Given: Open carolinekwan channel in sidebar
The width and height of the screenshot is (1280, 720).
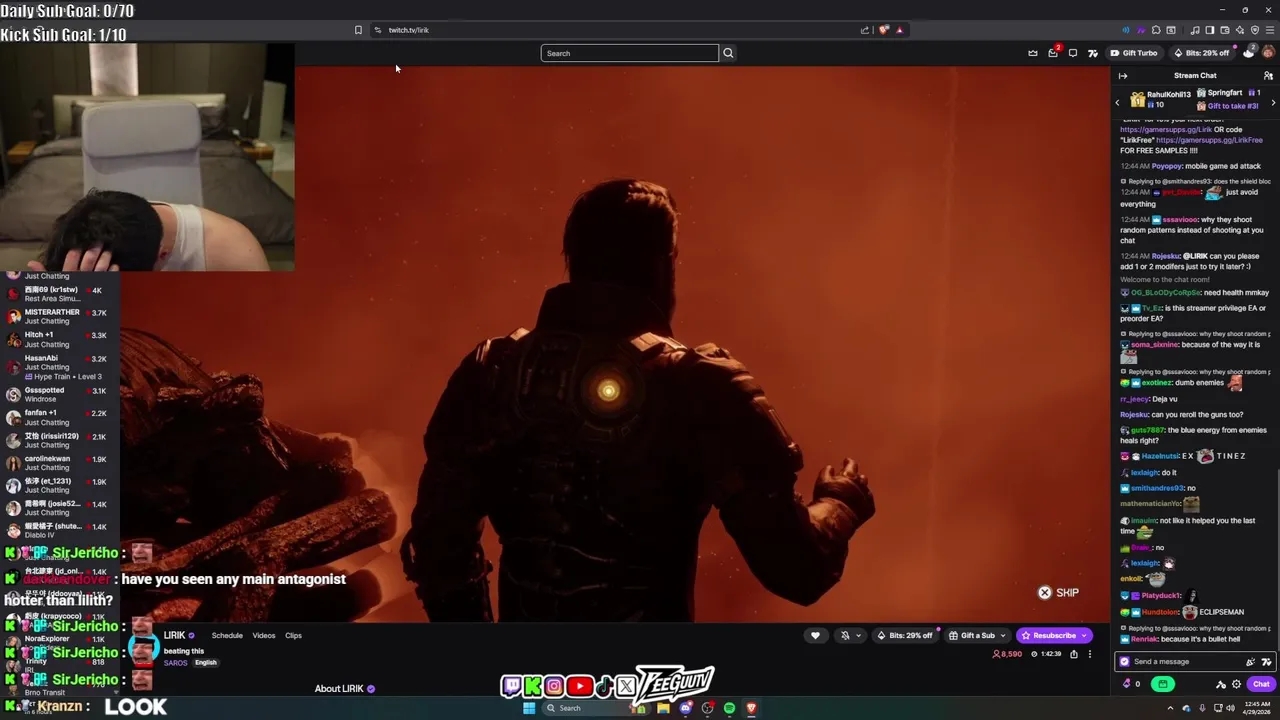Looking at the screenshot, I should click(x=60, y=463).
